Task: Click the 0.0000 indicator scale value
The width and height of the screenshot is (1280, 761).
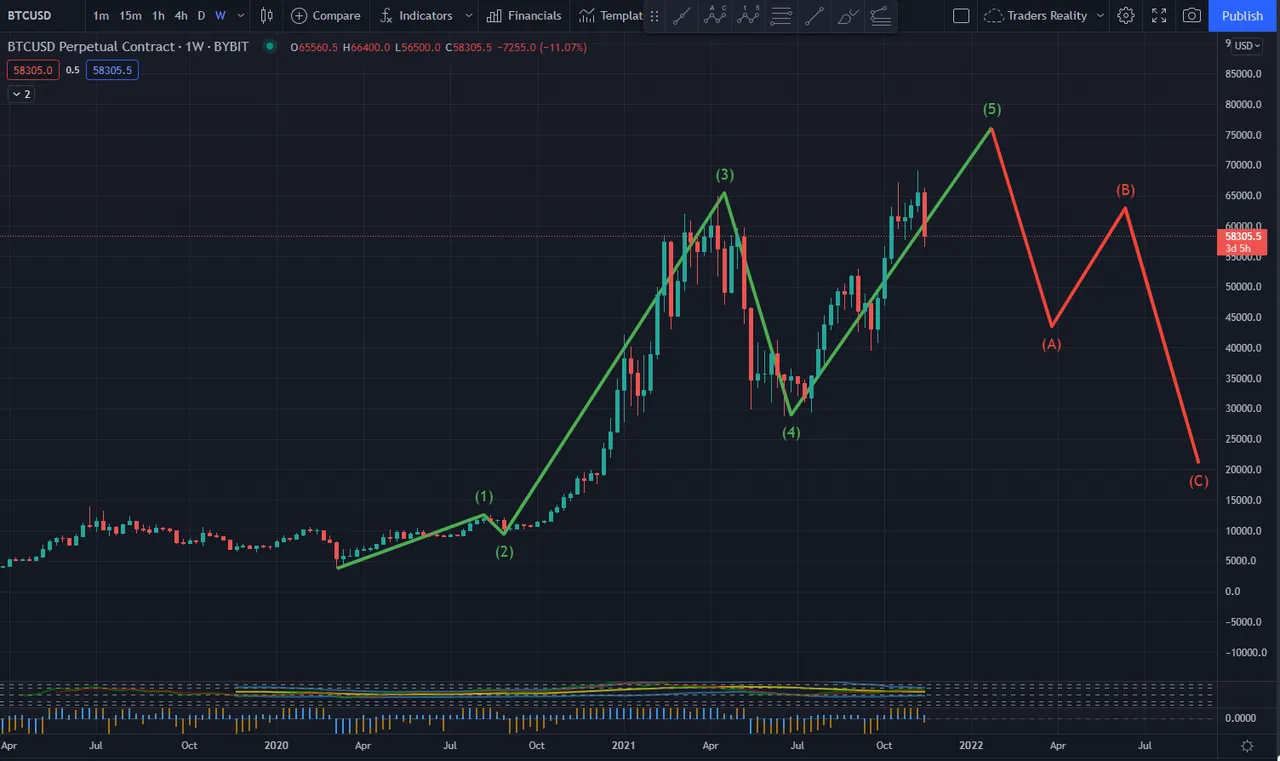Action: click(x=1241, y=718)
